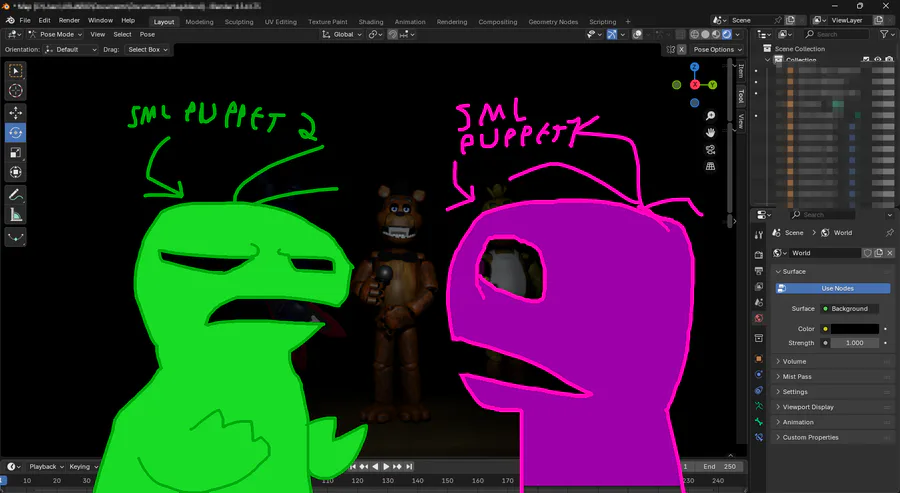The width and height of the screenshot is (900, 493).
Task: Click the Surface Background shader button
Action: coord(849,309)
